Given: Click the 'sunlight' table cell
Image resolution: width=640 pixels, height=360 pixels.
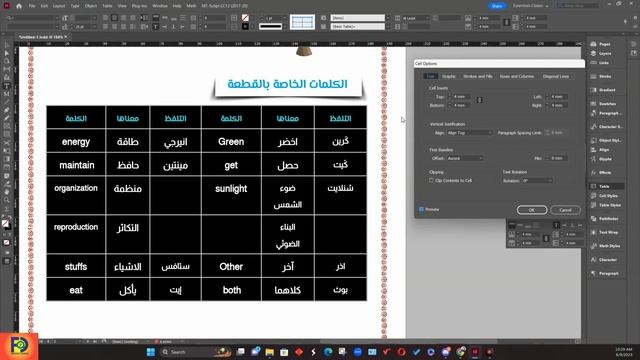Looking at the screenshot, I should (231, 196).
